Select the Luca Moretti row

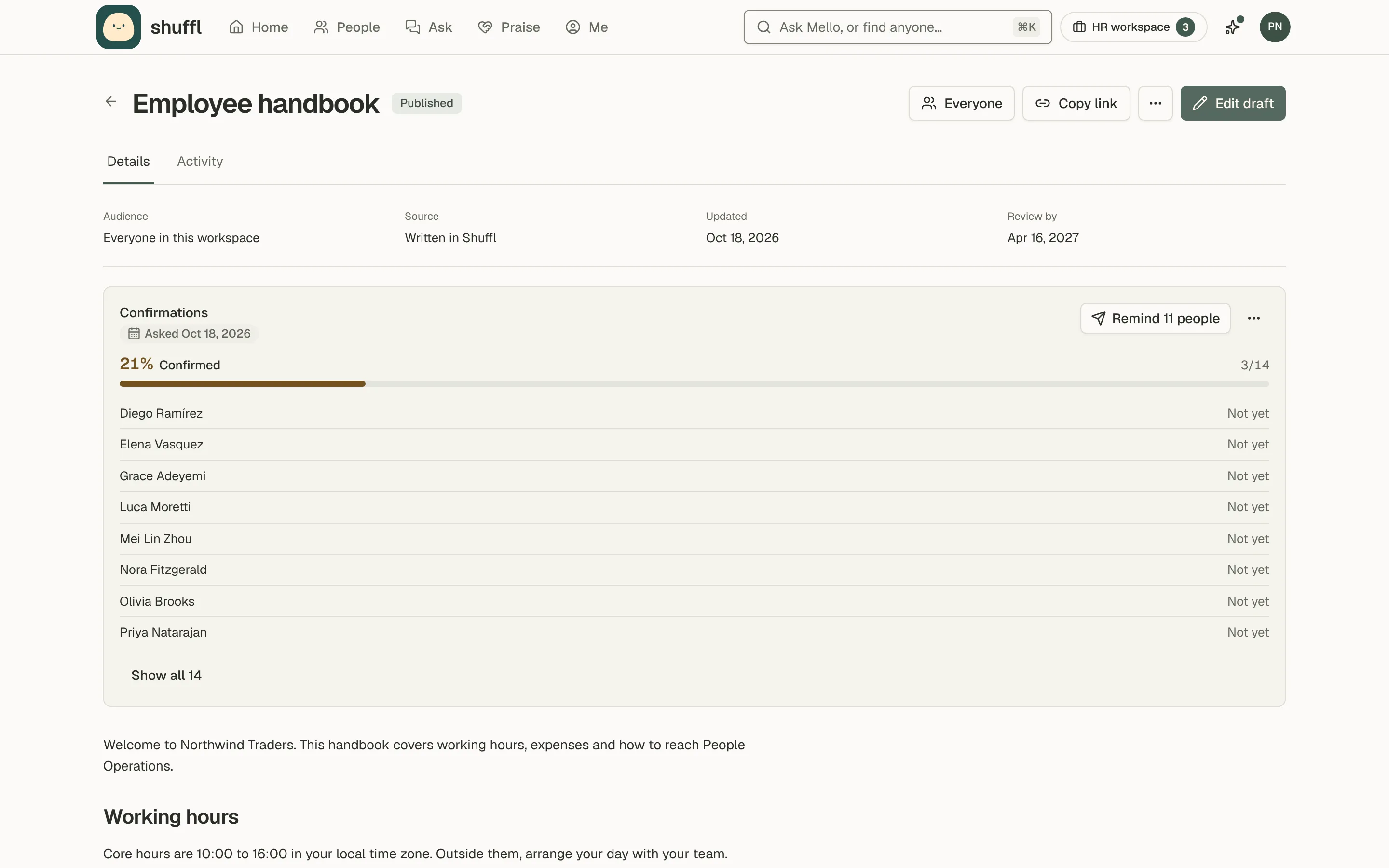pos(694,507)
